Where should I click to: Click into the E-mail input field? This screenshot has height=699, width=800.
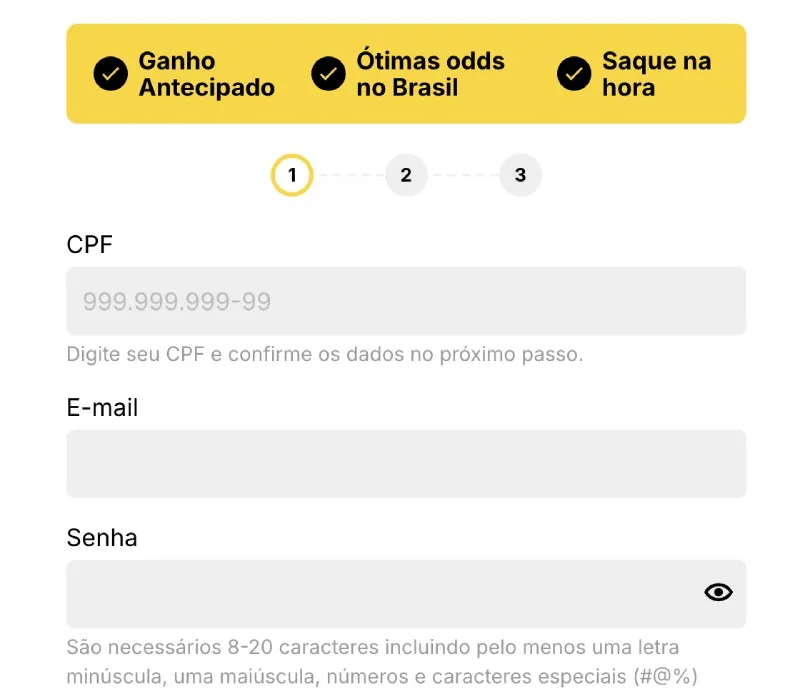406,464
